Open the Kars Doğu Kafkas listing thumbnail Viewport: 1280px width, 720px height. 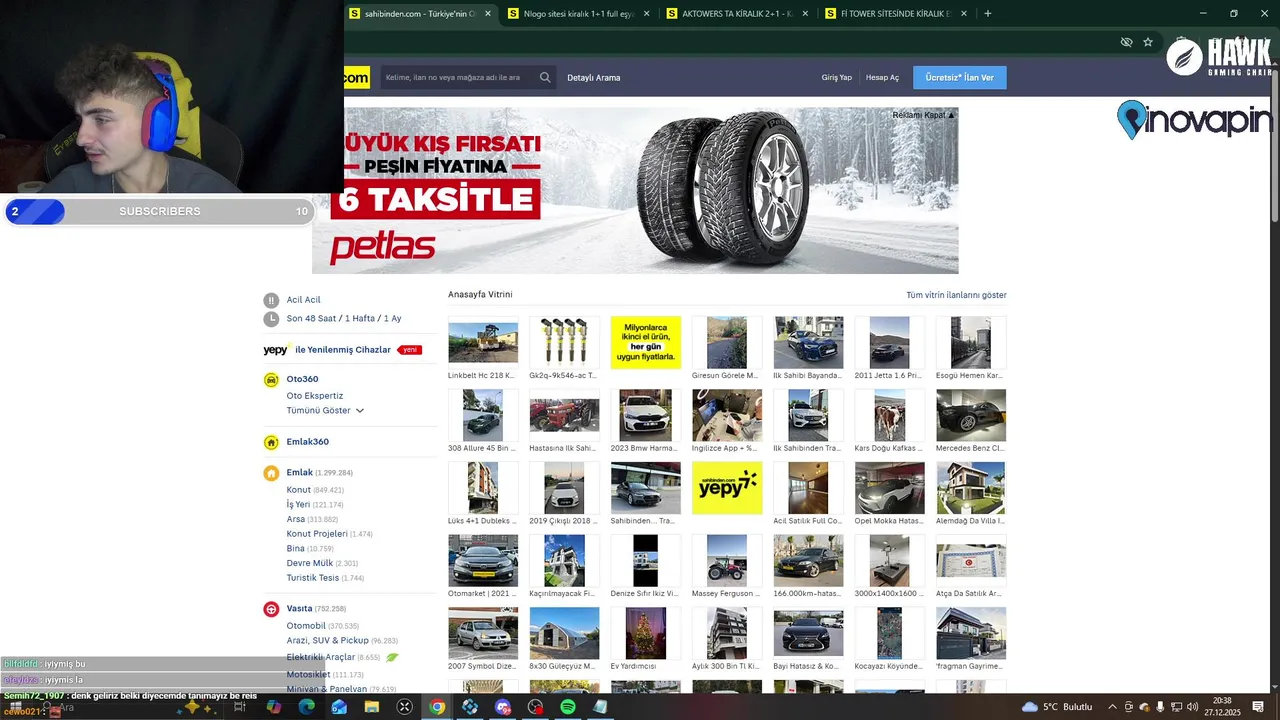(889, 415)
